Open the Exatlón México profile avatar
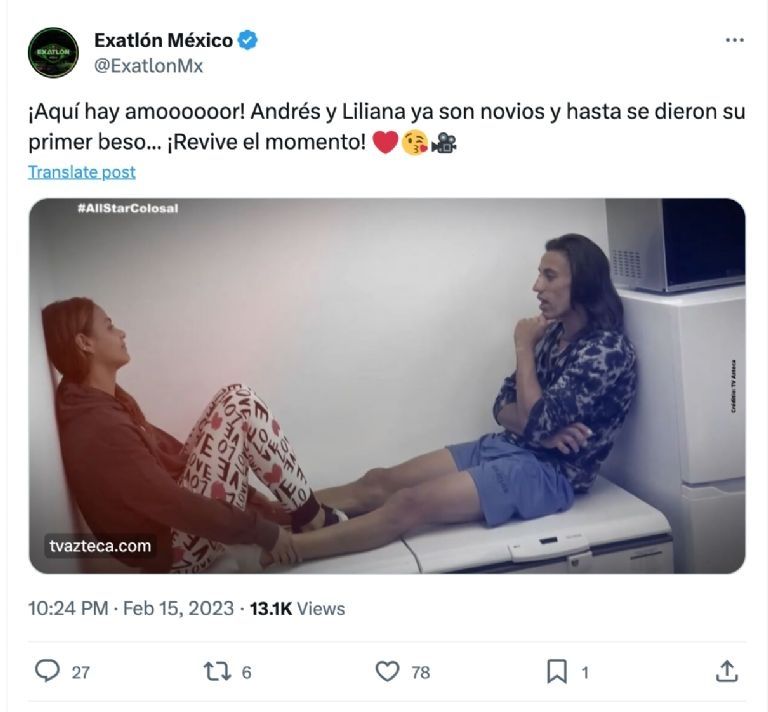The height and width of the screenshot is (712, 768). (53, 53)
